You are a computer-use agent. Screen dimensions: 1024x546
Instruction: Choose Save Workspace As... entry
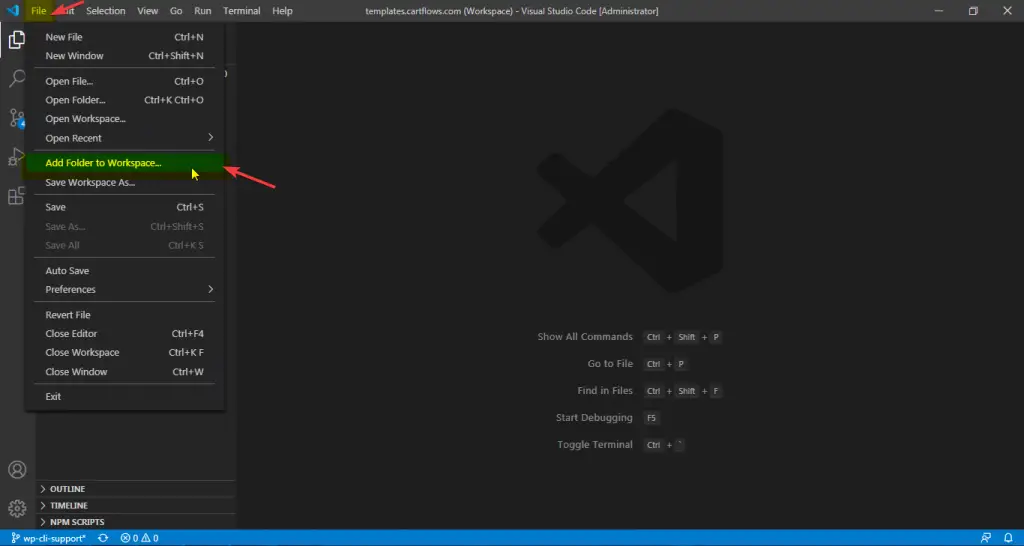[124, 182]
